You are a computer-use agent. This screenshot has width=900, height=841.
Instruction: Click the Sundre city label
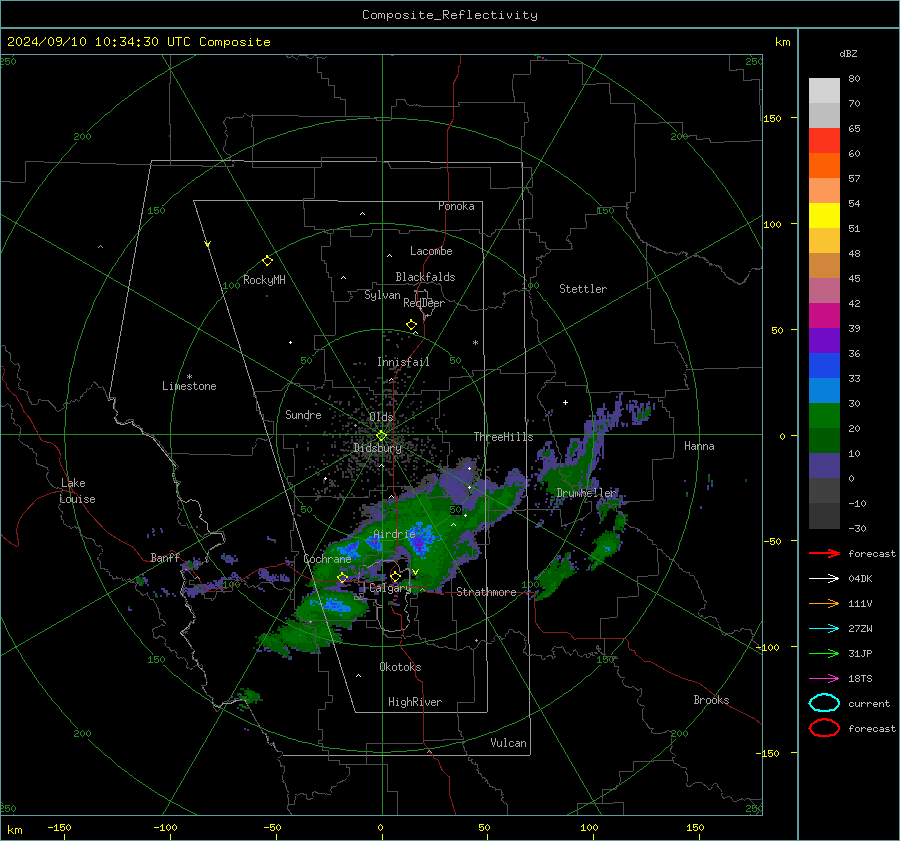point(303,414)
